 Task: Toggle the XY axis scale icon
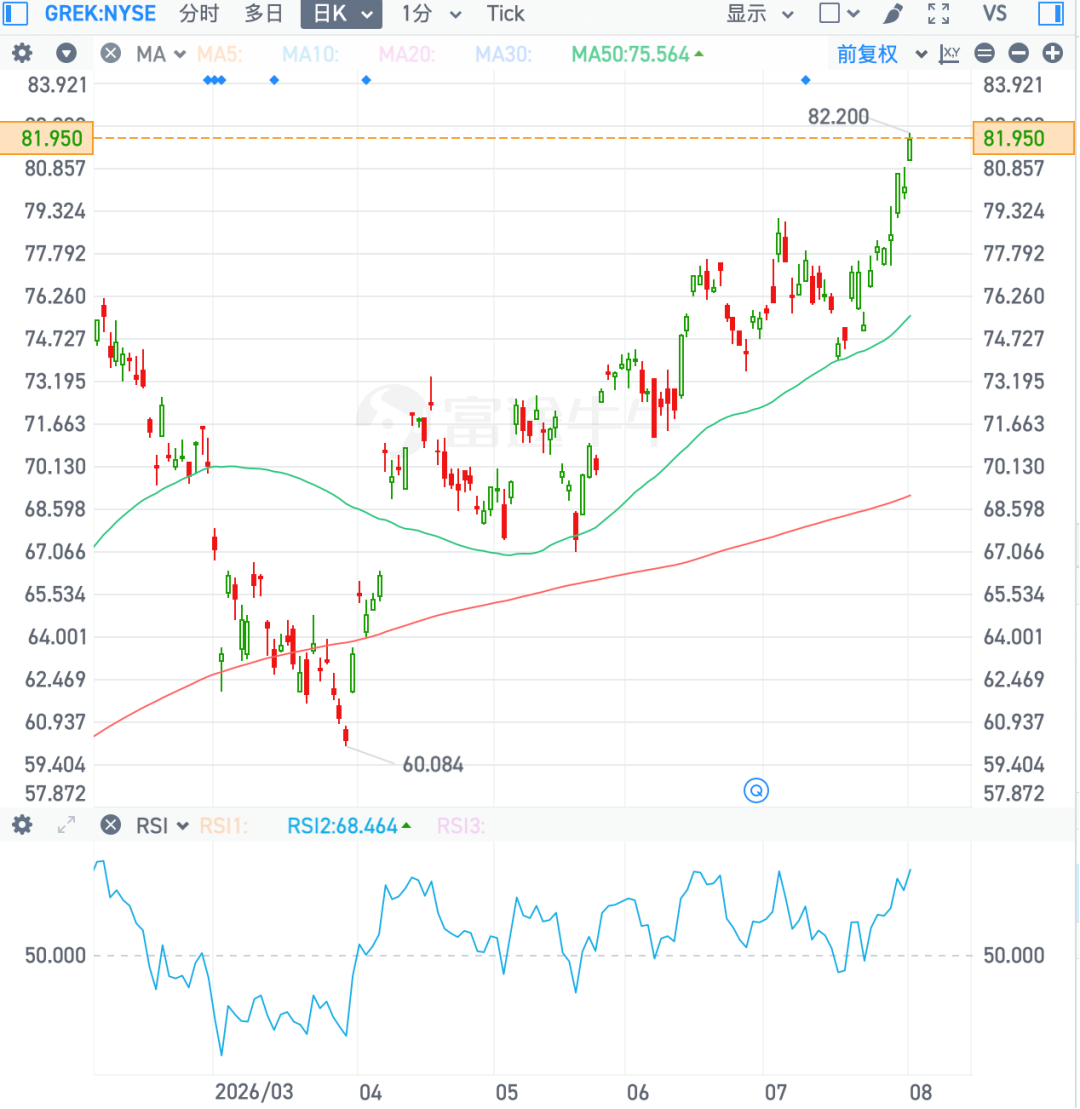(x=949, y=54)
